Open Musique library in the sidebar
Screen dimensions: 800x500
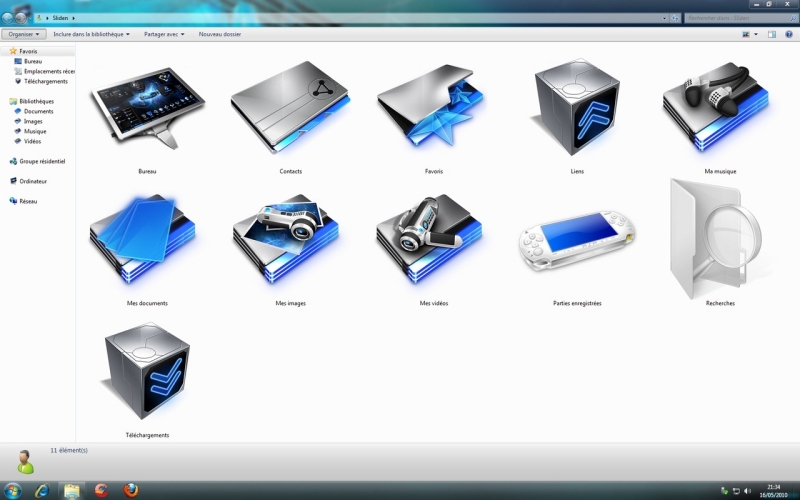click(35, 131)
